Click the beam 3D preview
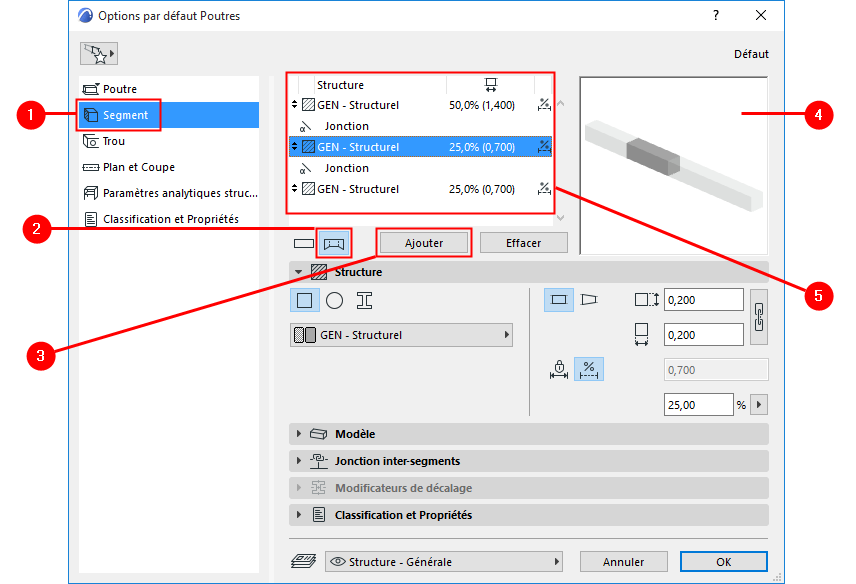856x584 pixels. 674,165
